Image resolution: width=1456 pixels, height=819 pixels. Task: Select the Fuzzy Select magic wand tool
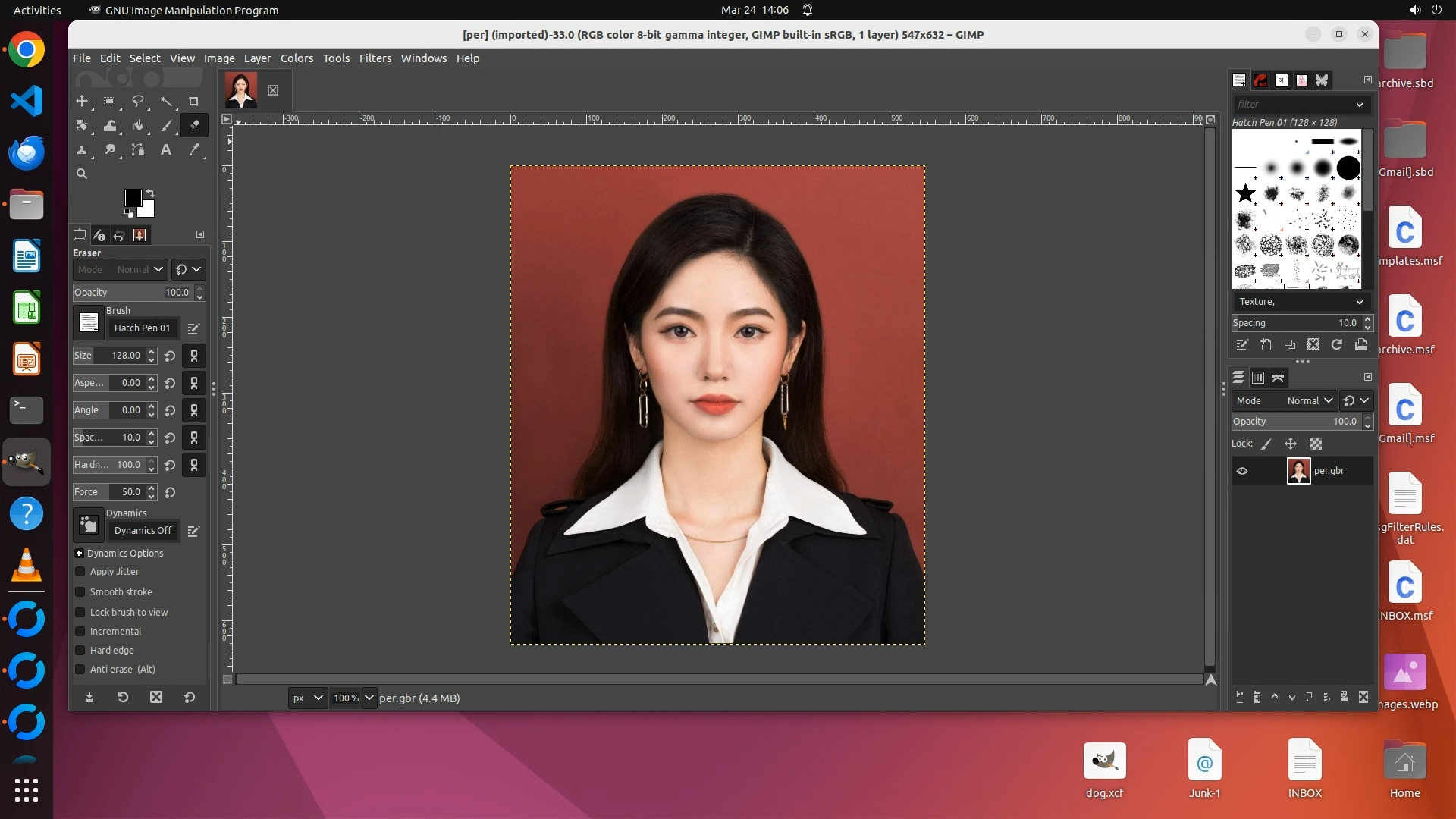tap(166, 101)
